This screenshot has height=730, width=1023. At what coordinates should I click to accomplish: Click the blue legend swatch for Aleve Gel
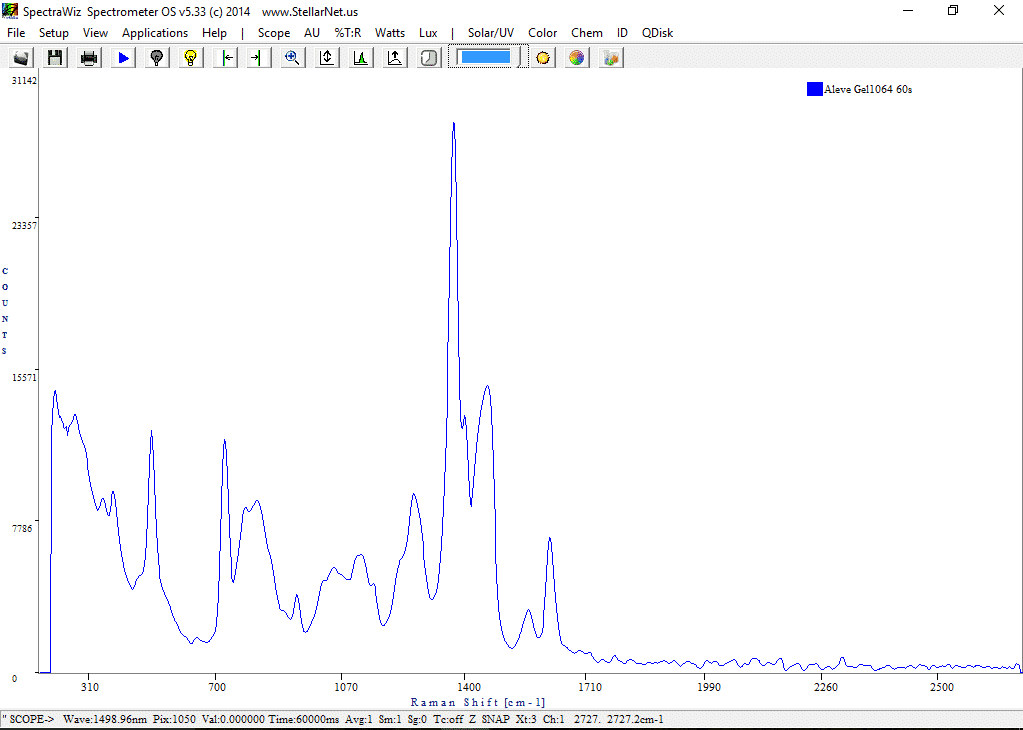[814, 89]
